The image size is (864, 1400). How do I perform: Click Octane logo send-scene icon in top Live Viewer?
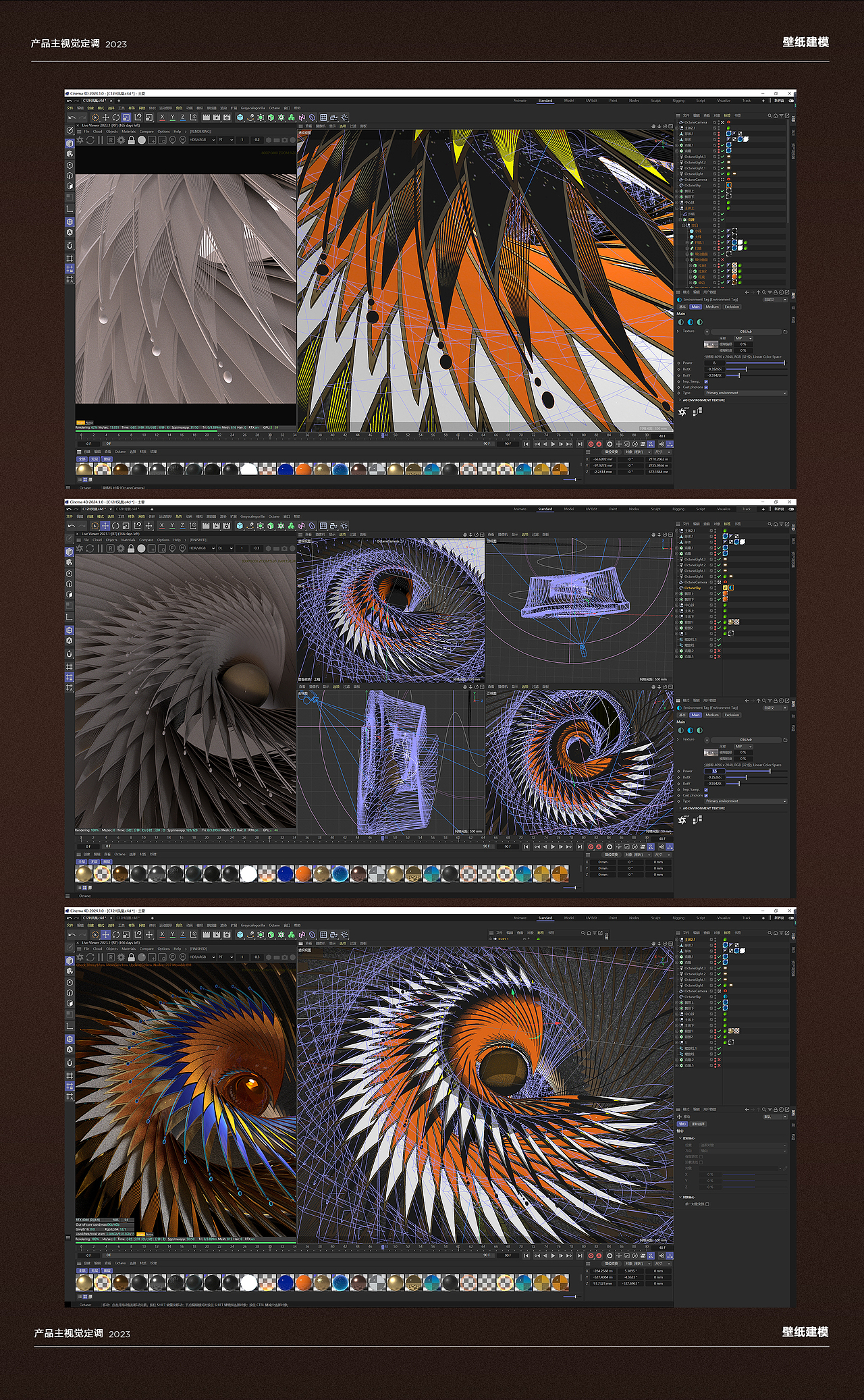[80, 140]
